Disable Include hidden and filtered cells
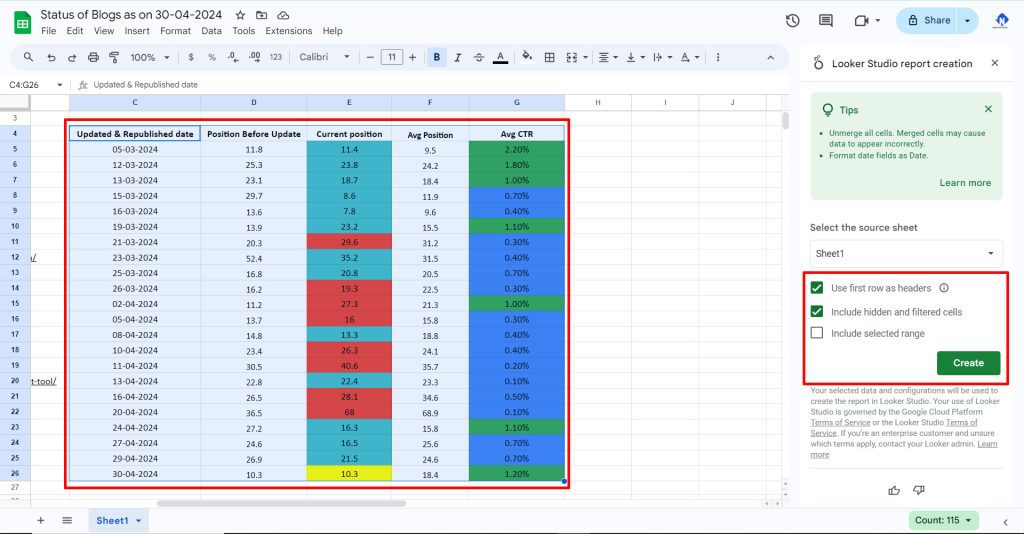Image resolution: width=1024 pixels, height=534 pixels. 817,312
